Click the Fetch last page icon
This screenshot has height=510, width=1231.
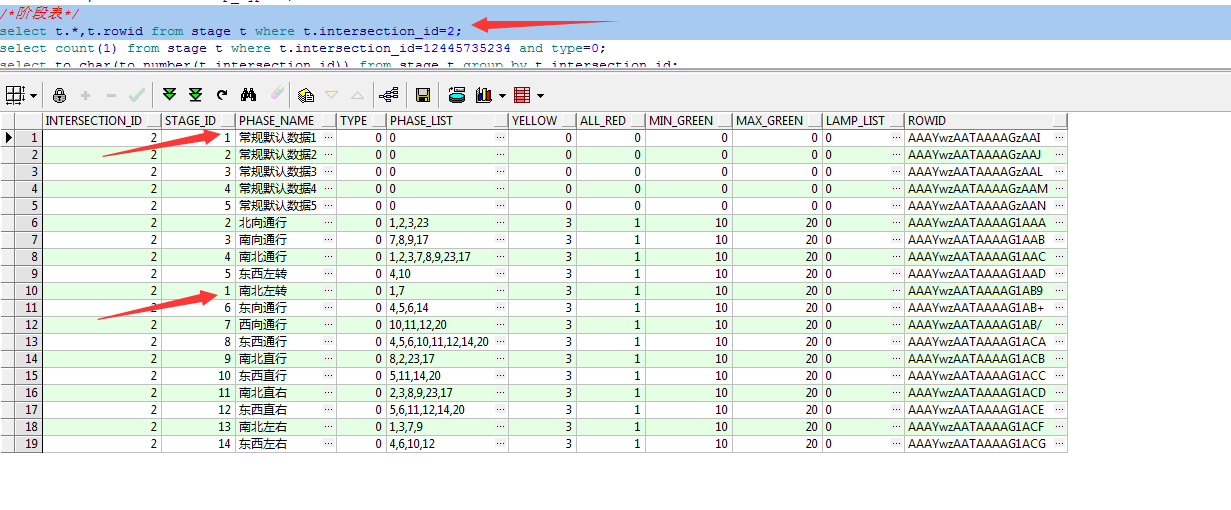coord(195,95)
